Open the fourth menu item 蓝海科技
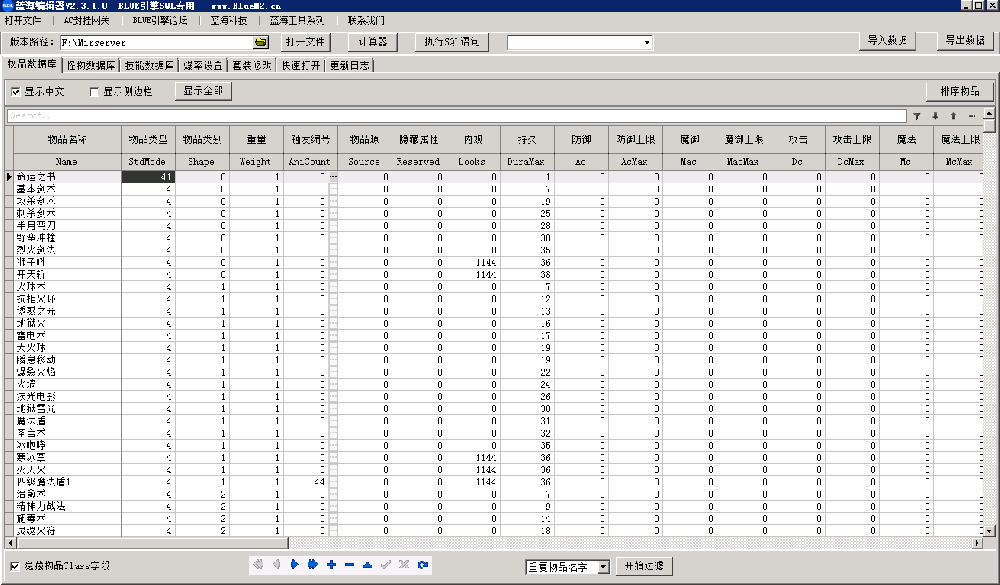The height and width of the screenshot is (585, 1000). coord(229,20)
